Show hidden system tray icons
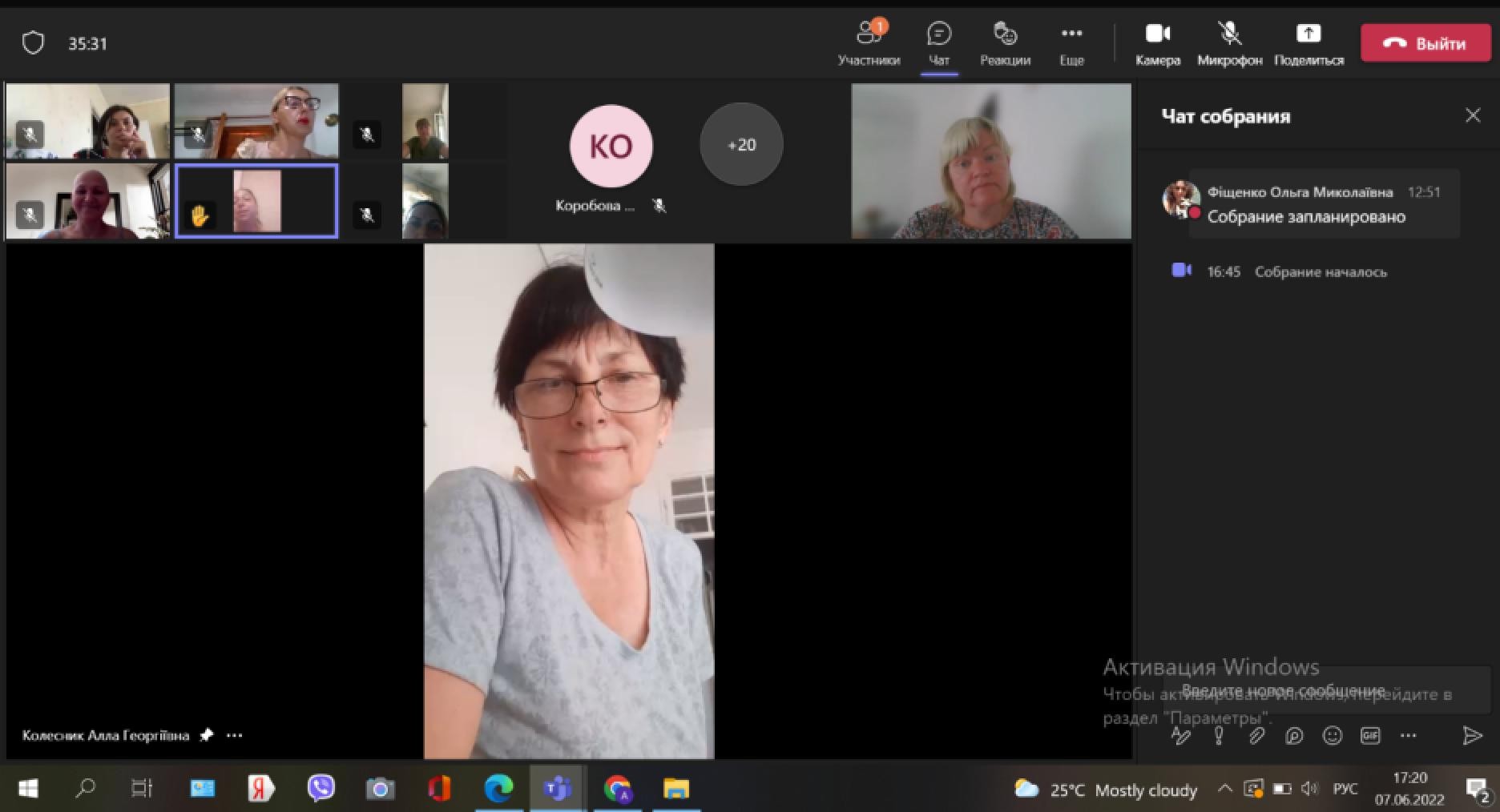This screenshot has width=1500, height=812. (x=1224, y=789)
